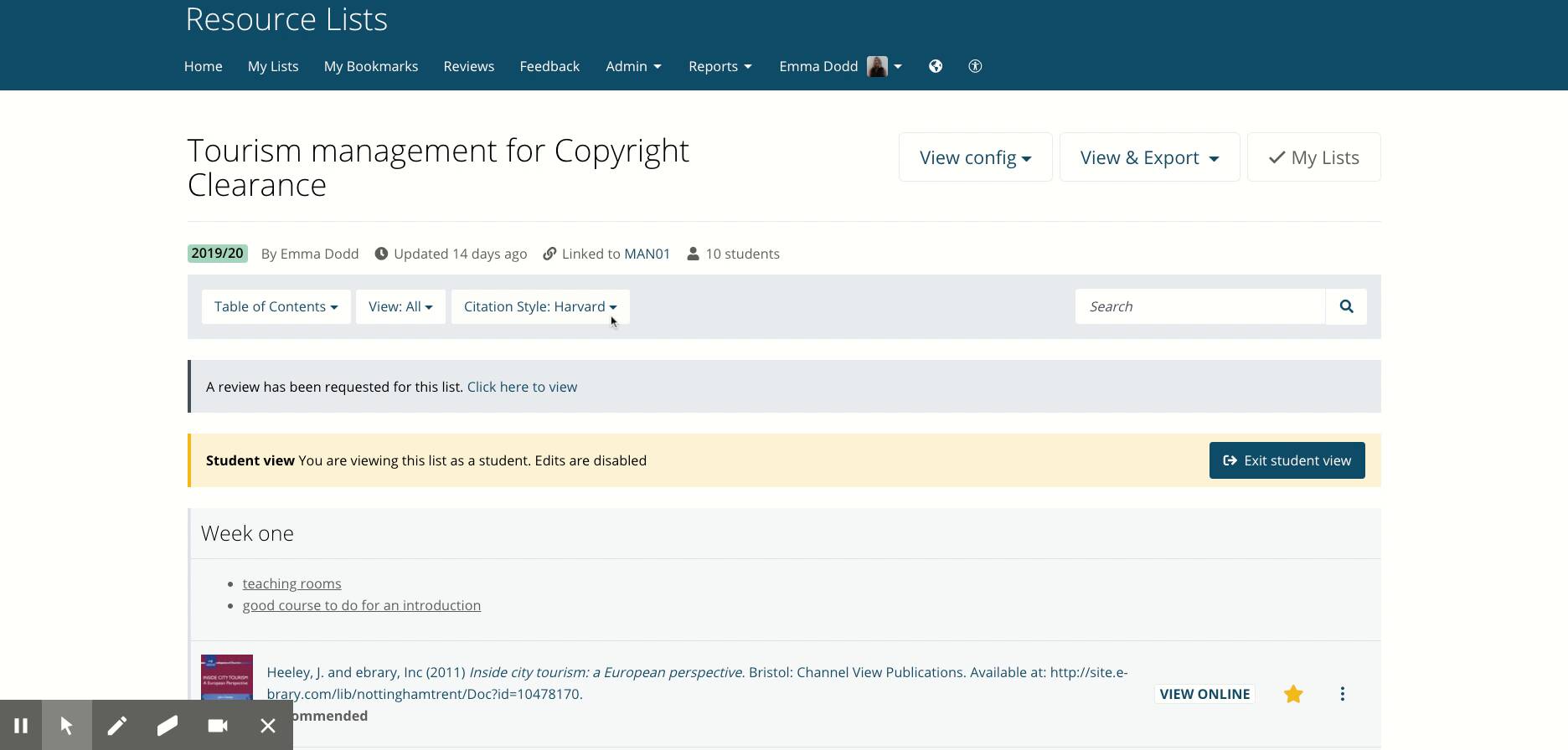
Task: Go to My Bookmarks in navigation
Action: [371, 66]
